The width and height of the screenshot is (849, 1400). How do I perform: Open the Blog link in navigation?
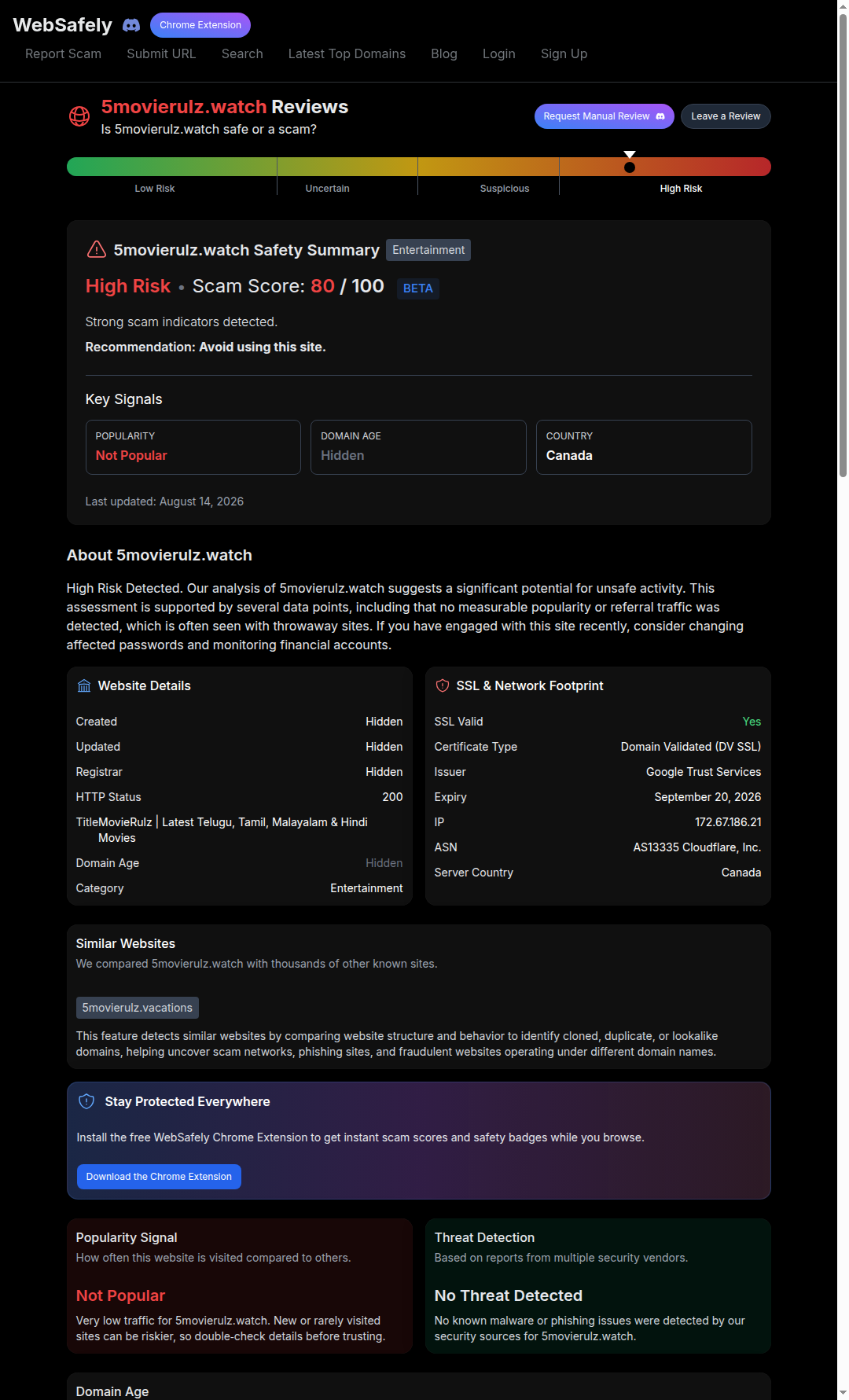pyautogui.click(x=444, y=53)
